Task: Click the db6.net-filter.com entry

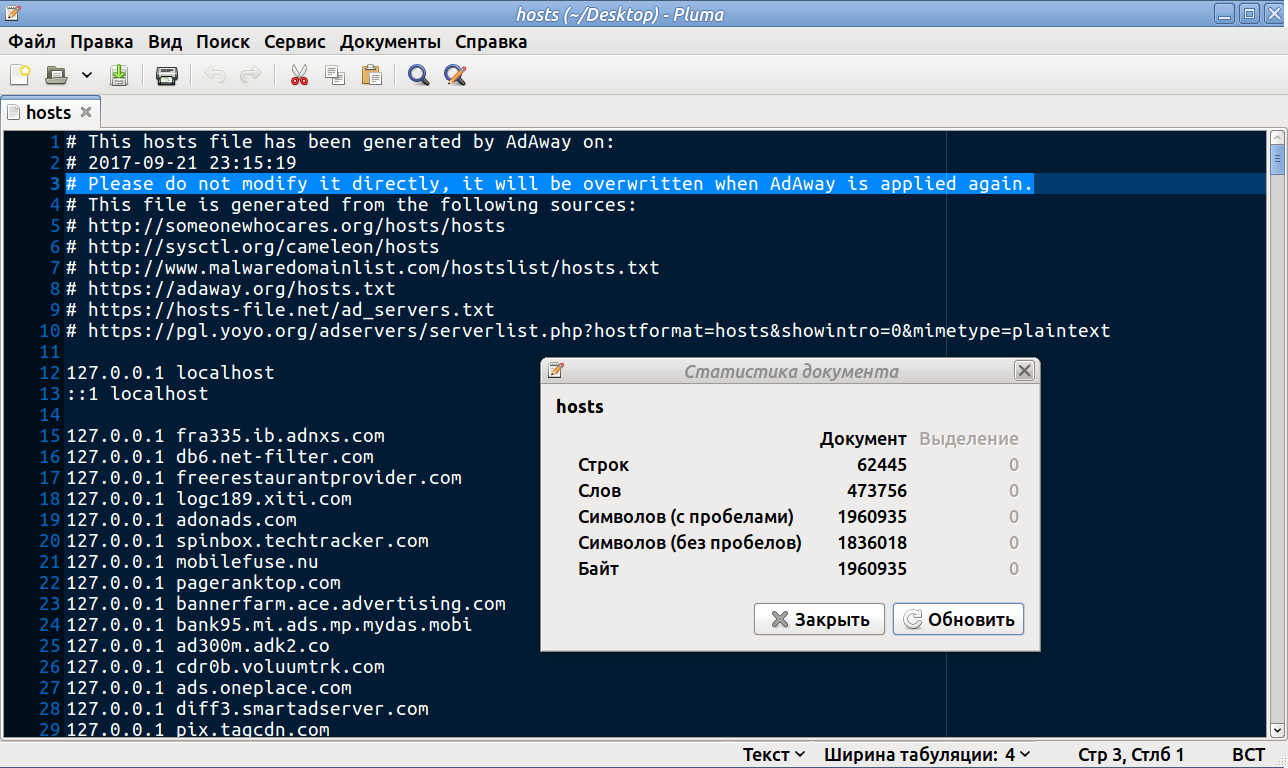Action: pos(220,457)
